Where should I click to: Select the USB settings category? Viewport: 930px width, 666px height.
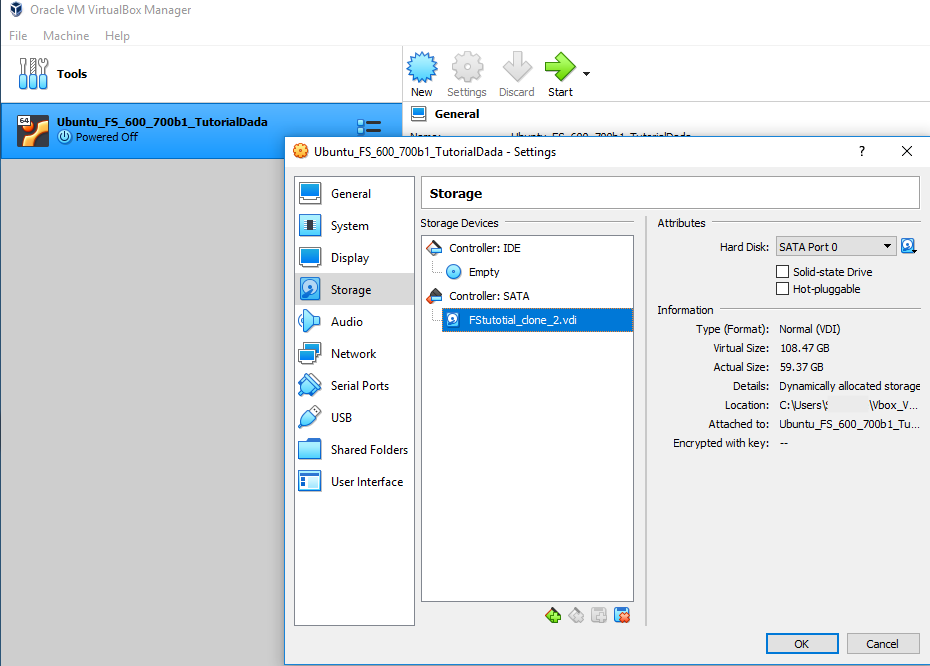point(341,418)
